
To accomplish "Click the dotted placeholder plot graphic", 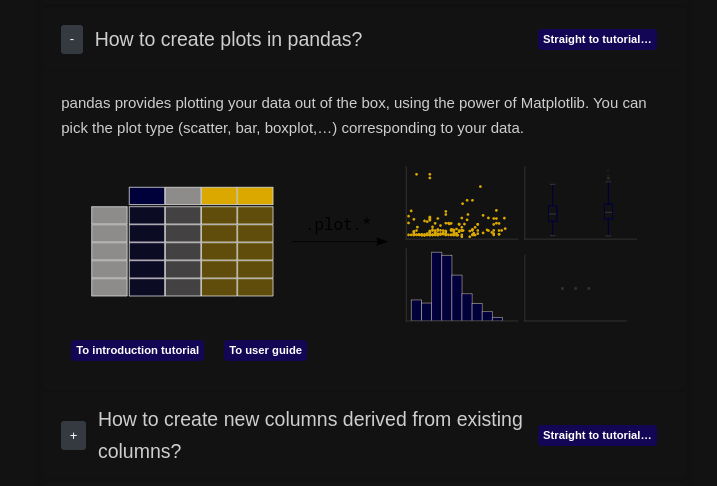I will pyautogui.click(x=575, y=288).
